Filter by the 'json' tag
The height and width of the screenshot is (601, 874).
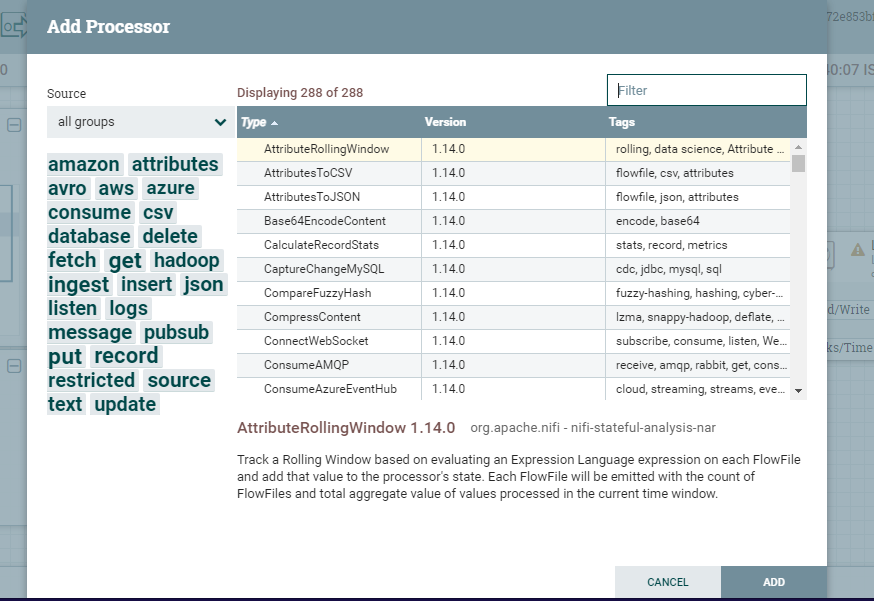click(x=203, y=284)
